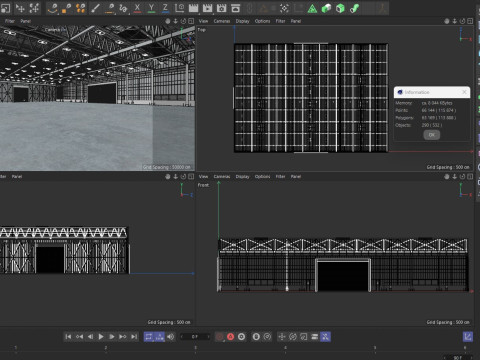Click the orange square tool icon
Screen dimensions: 480x360
[x=67, y=8]
